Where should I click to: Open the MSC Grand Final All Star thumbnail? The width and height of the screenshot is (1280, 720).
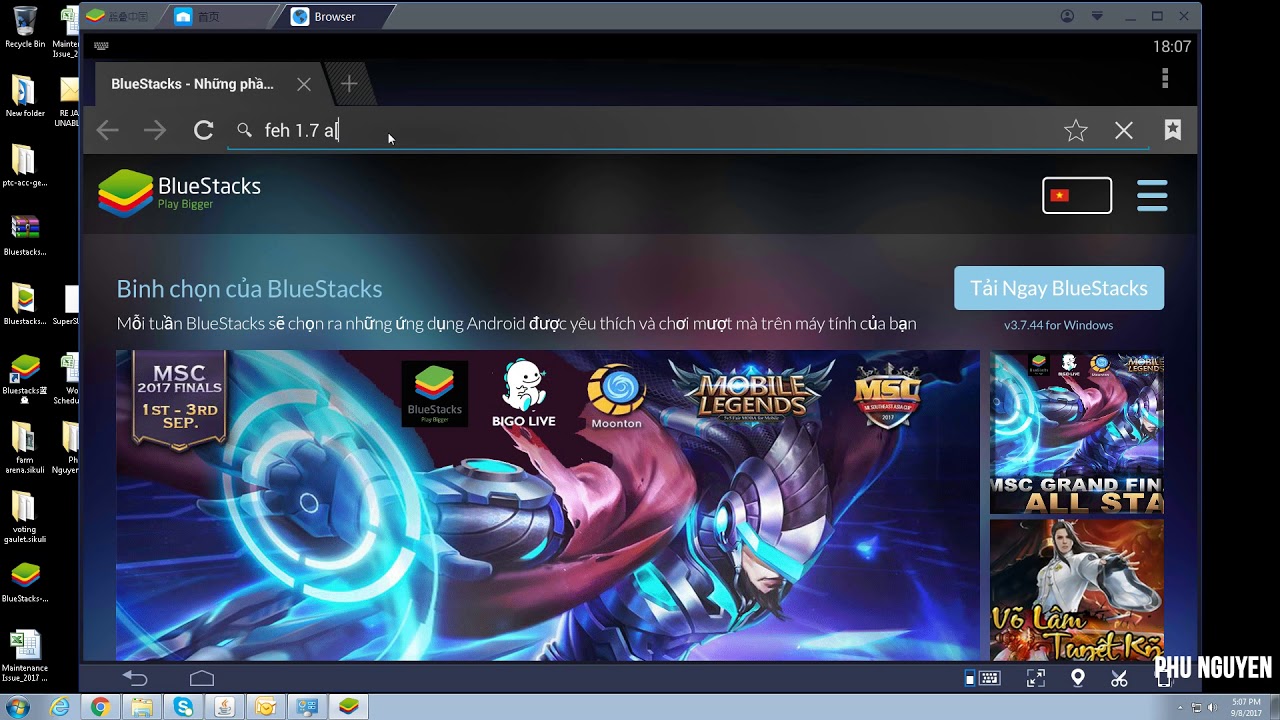tap(1077, 432)
